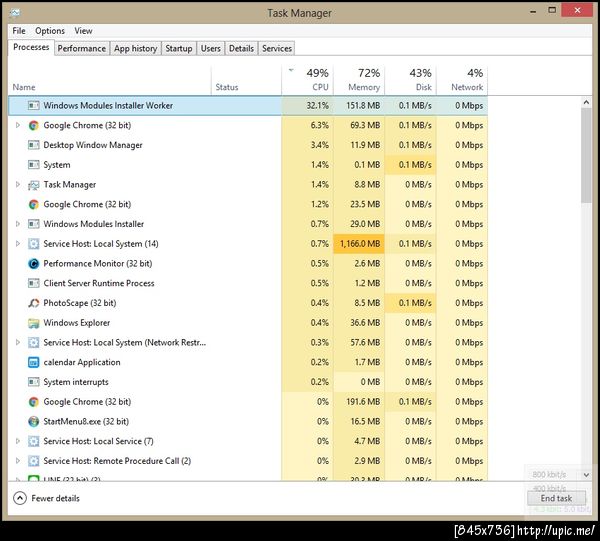600x541 pixels.
Task: Click the Performance Monitor process icon
Action: click(x=34, y=264)
